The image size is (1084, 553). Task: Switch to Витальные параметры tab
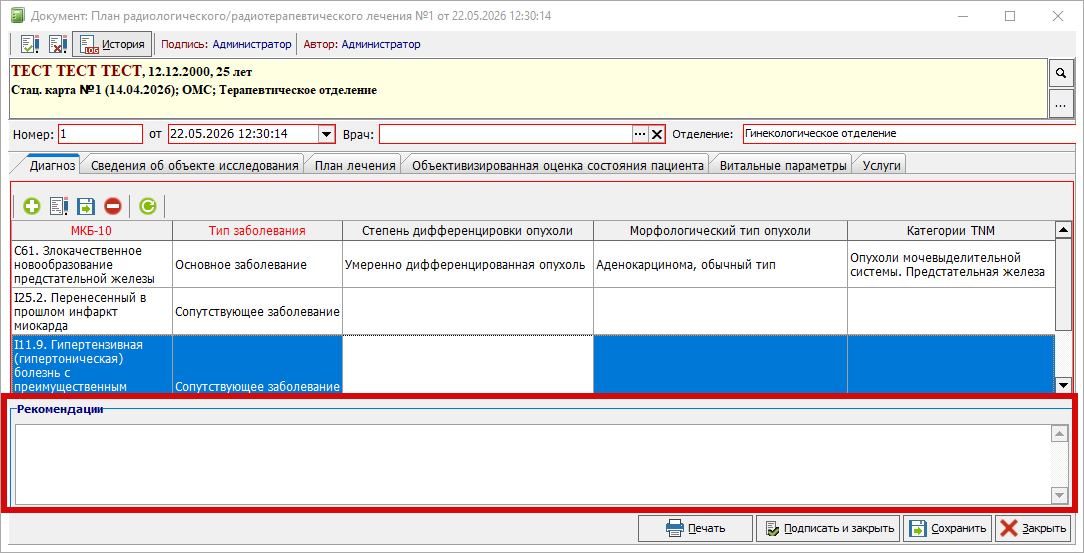pos(783,166)
